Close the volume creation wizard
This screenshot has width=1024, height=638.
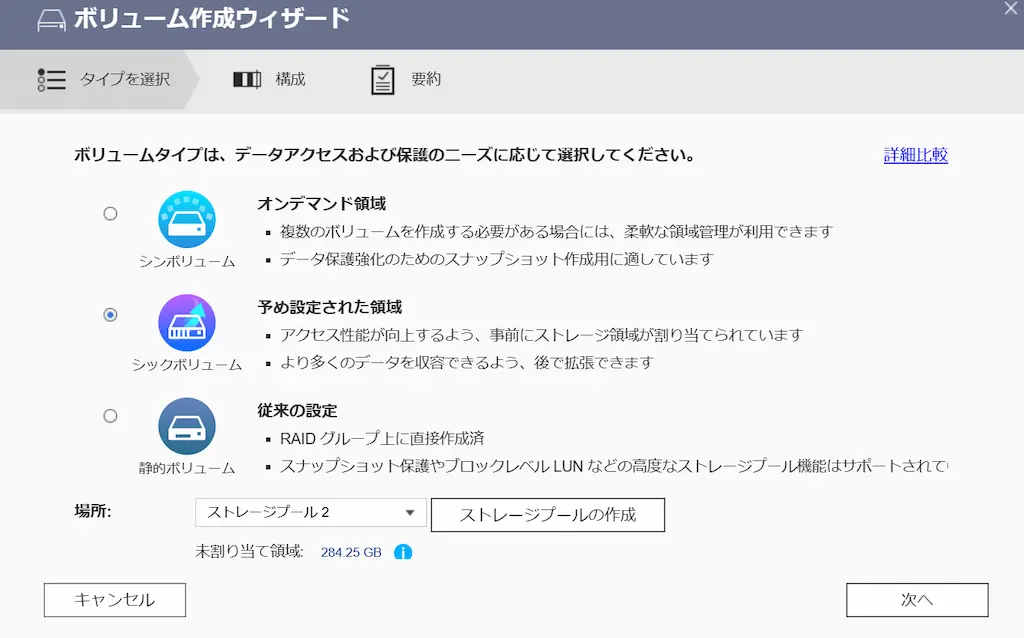(1011, 8)
